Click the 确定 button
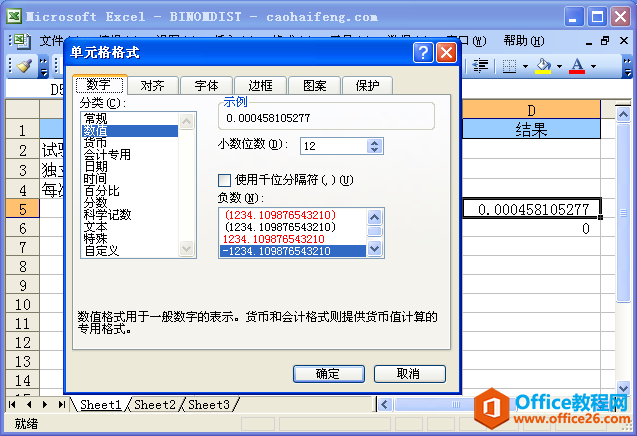The height and width of the screenshot is (436, 637). coord(328,374)
